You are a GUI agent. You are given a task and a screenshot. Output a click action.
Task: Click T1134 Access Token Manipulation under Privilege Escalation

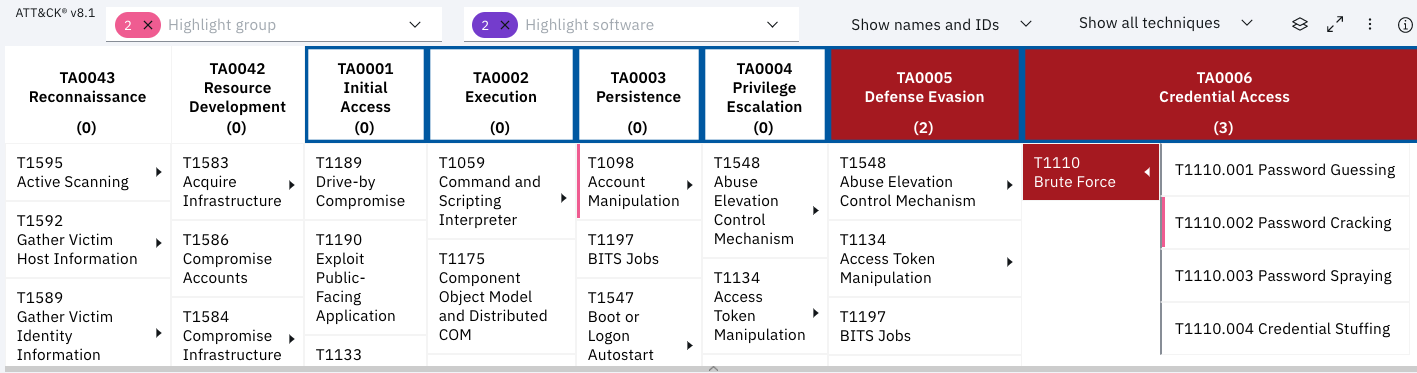point(765,307)
